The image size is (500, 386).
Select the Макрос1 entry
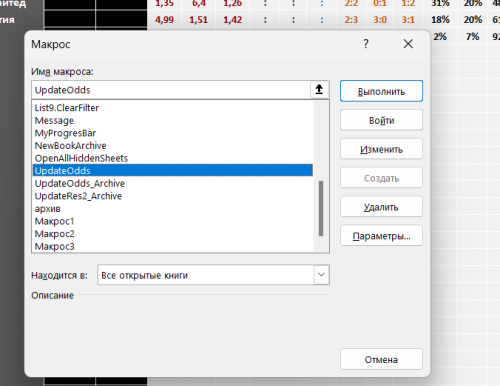[x=173, y=221]
